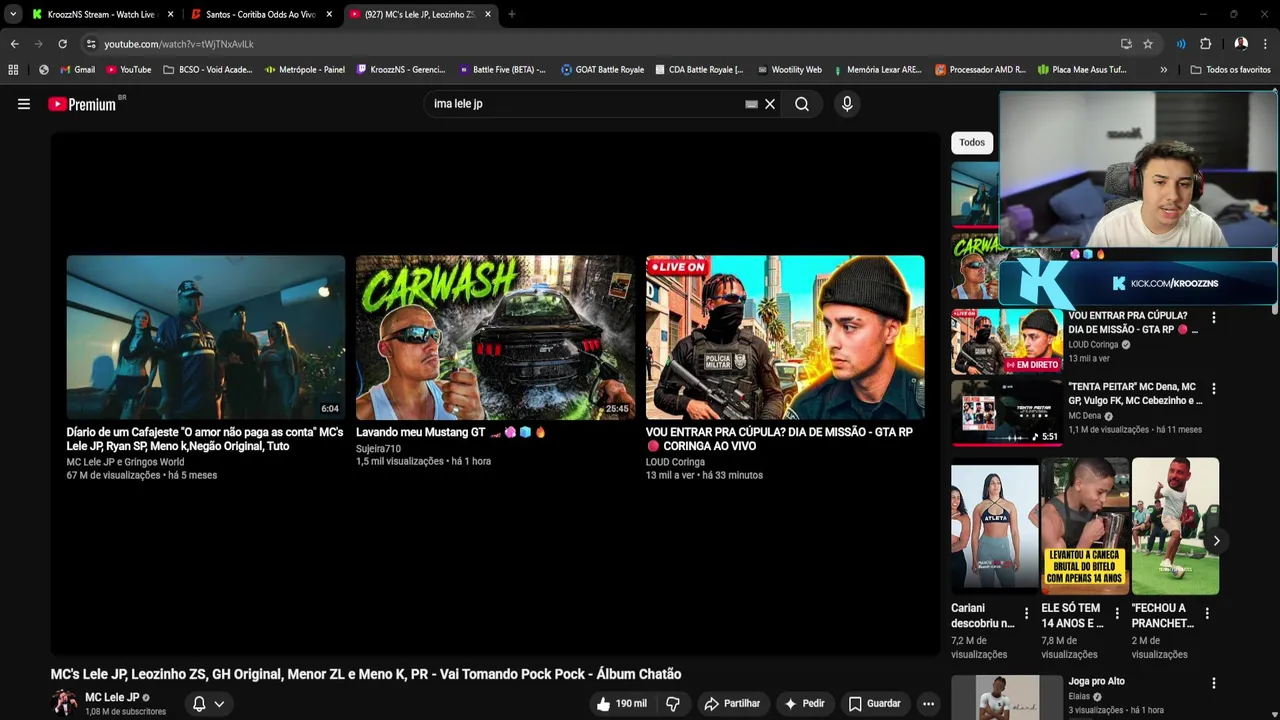
Task: Clear the search text with the X icon
Action: (x=770, y=104)
